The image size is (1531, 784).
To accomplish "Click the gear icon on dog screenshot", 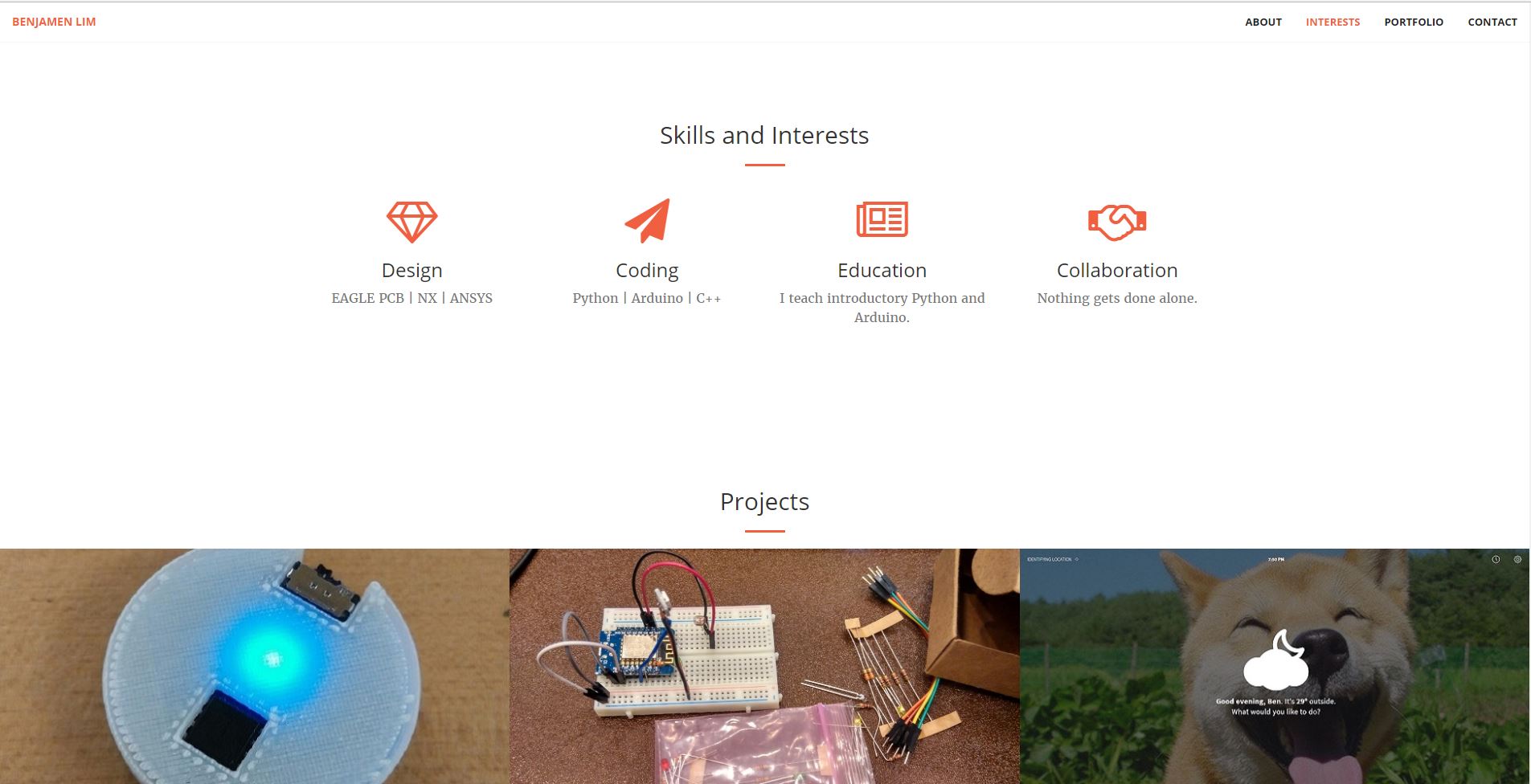I will [x=1517, y=559].
